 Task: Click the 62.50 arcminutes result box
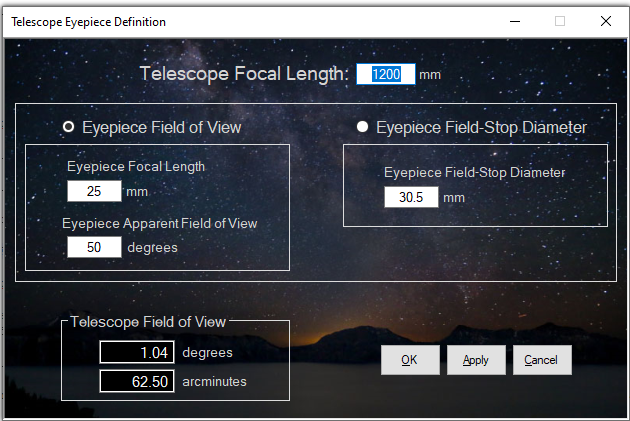pyautogui.click(x=137, y=381)
